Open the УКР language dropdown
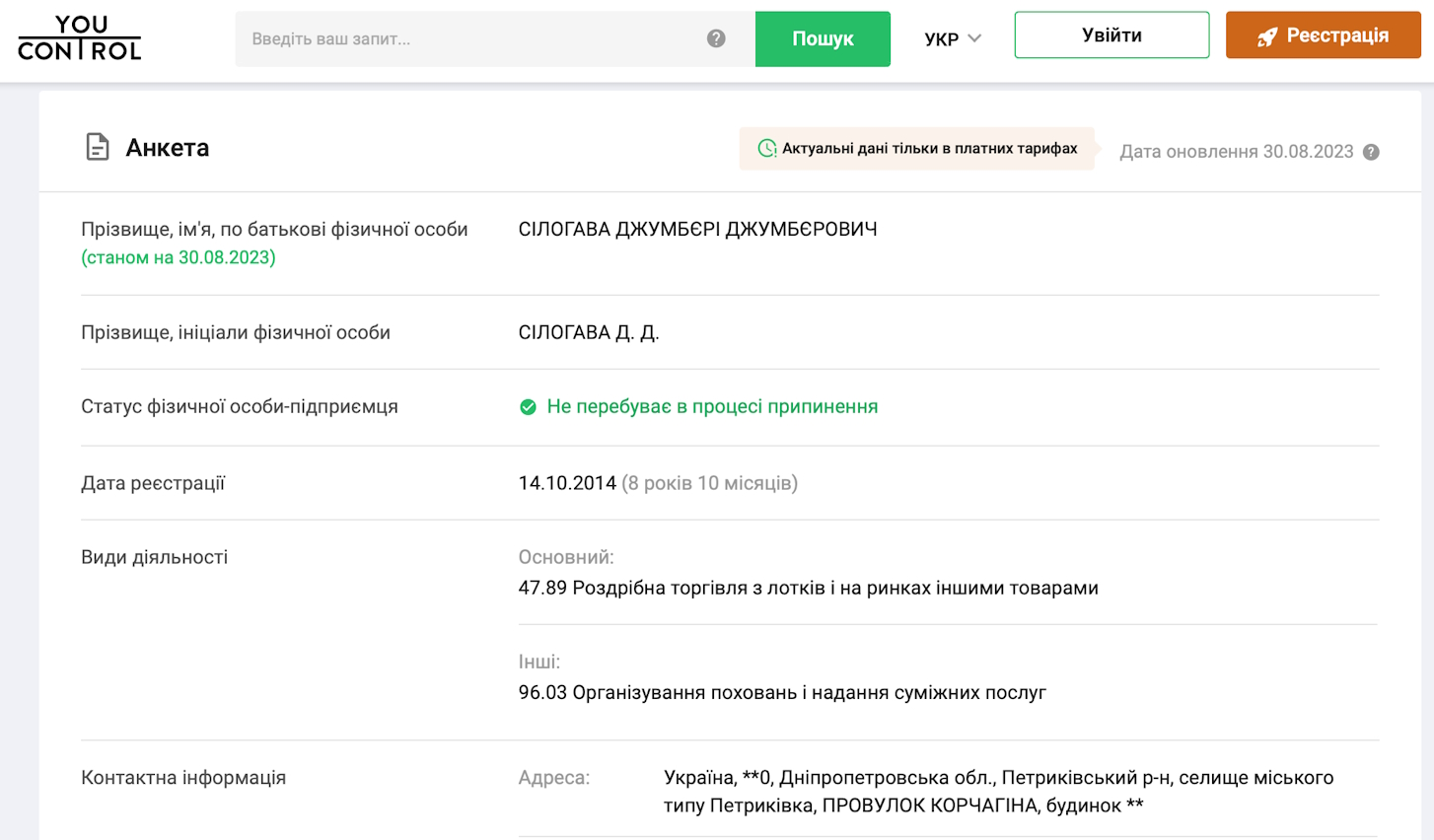This screenshot has height=840, width=1434. [941, 39]
